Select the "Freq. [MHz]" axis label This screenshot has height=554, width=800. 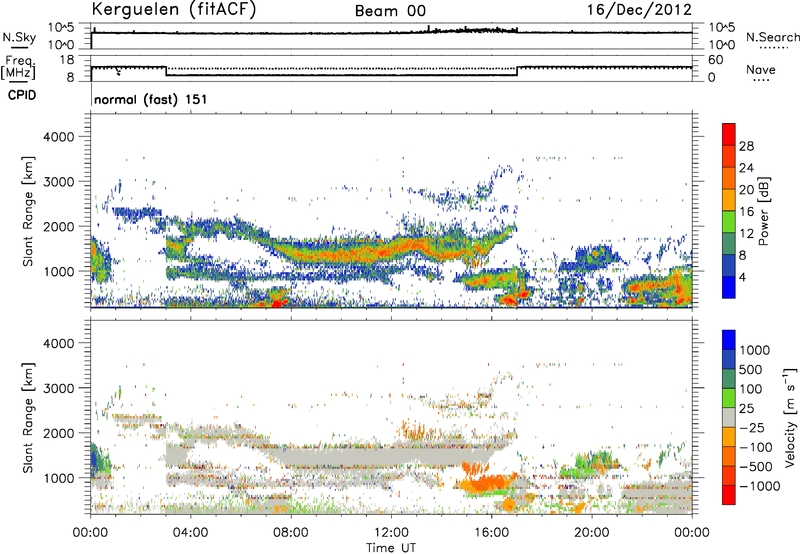18,67
